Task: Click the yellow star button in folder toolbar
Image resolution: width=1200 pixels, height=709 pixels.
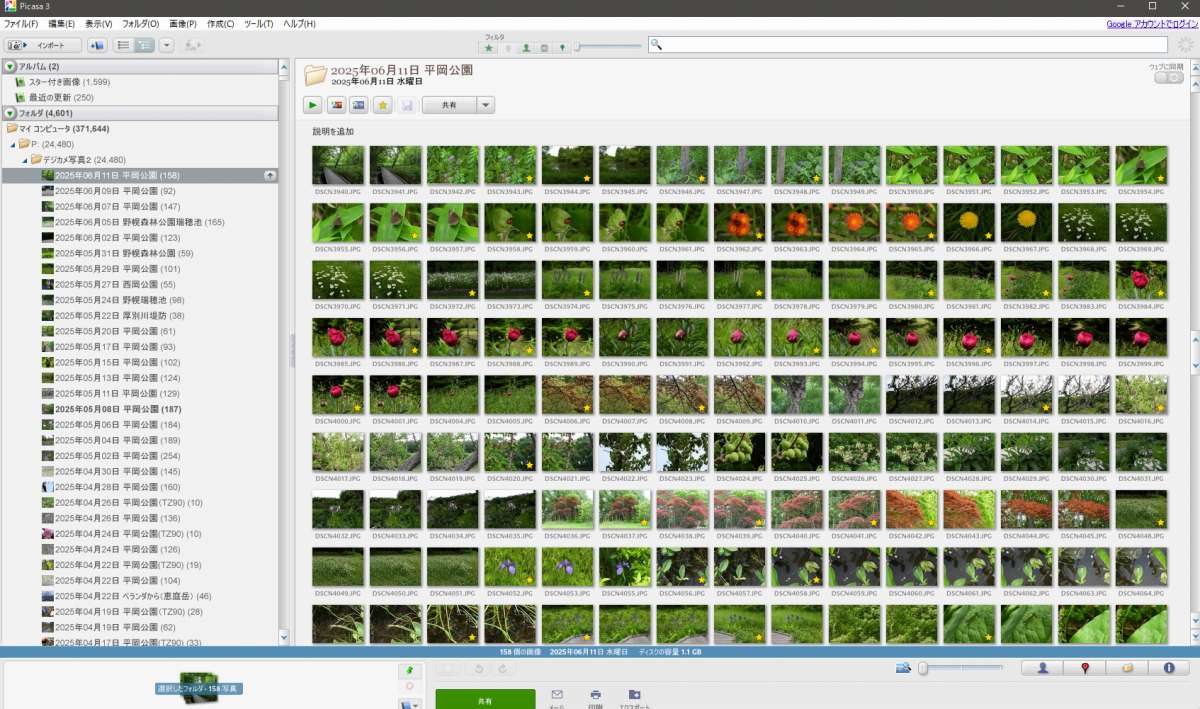Action: [x=383, y=105]
